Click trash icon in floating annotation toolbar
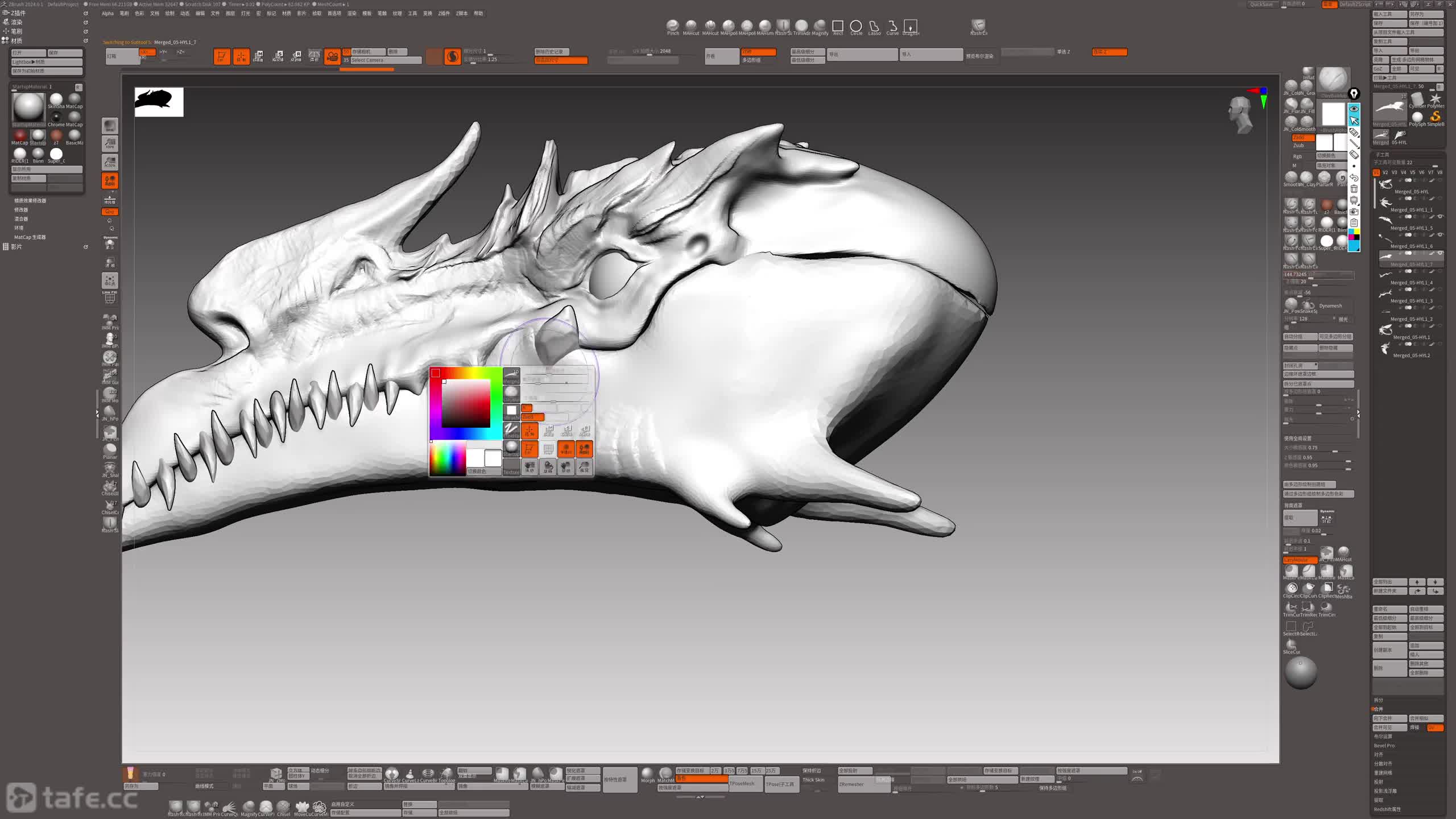 1354,189
